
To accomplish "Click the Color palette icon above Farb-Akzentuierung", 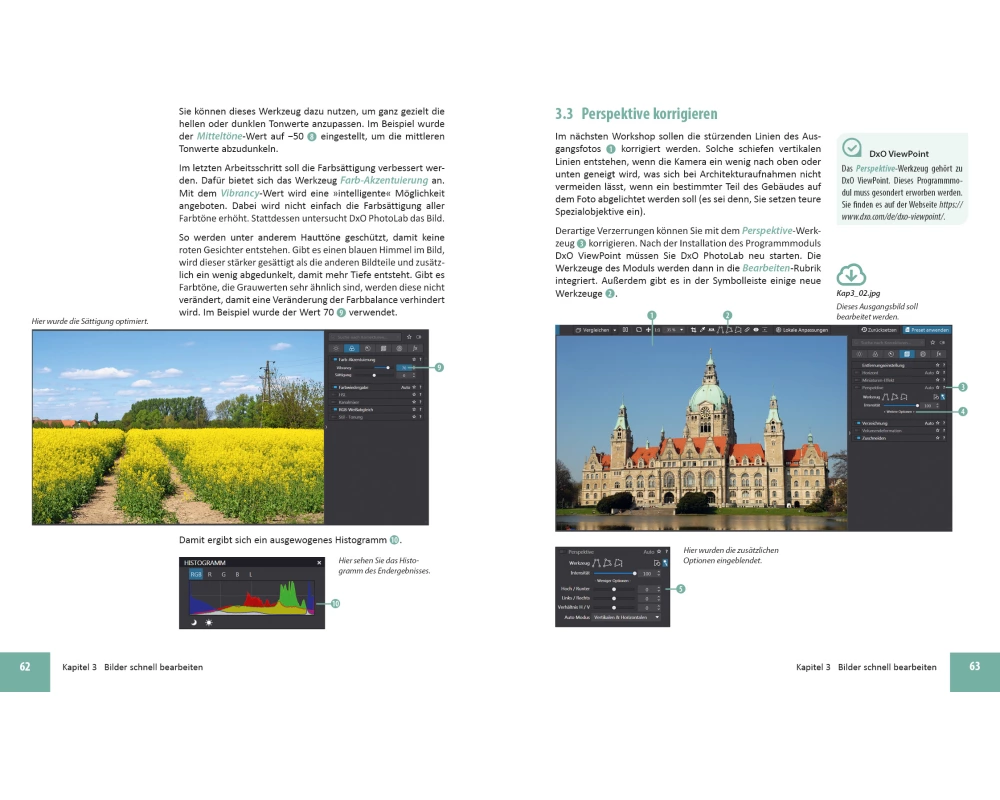I will click(352, 348).
